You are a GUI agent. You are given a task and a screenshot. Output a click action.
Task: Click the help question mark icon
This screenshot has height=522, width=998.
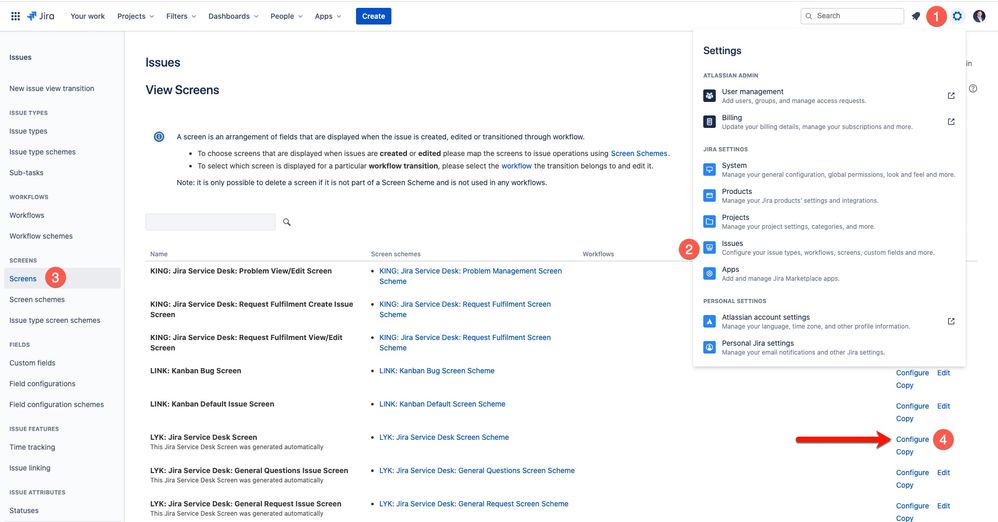pyautogui.click(x=973, y=88)
